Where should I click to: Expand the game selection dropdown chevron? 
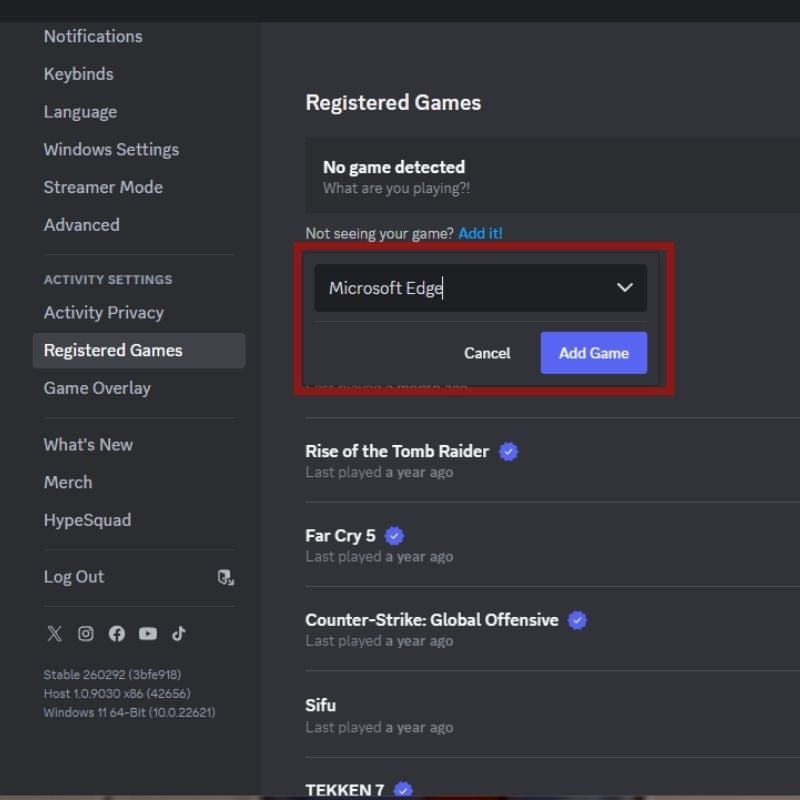pyautogui.click(x=625, y=288)
